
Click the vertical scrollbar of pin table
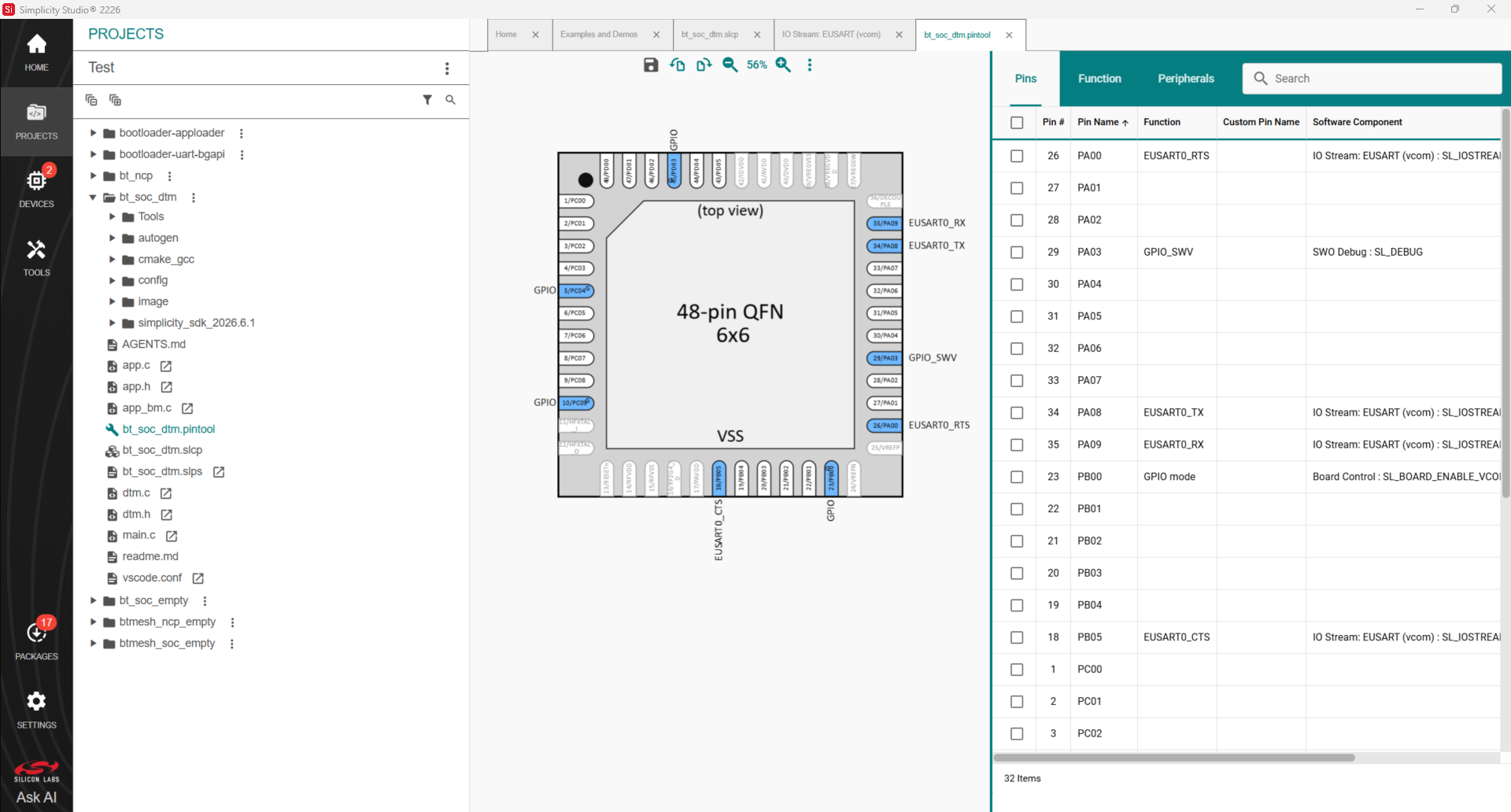coord(1505,303)
